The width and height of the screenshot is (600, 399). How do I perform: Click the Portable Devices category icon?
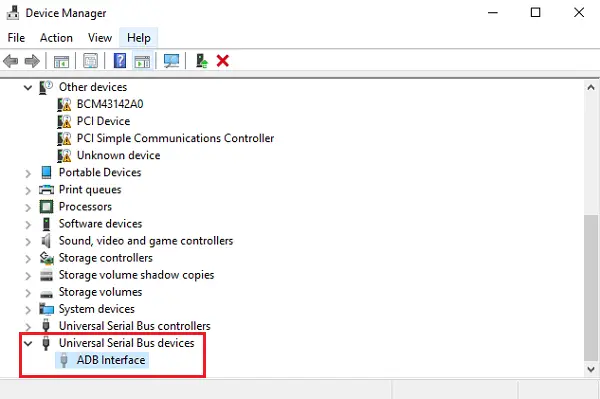46,173
